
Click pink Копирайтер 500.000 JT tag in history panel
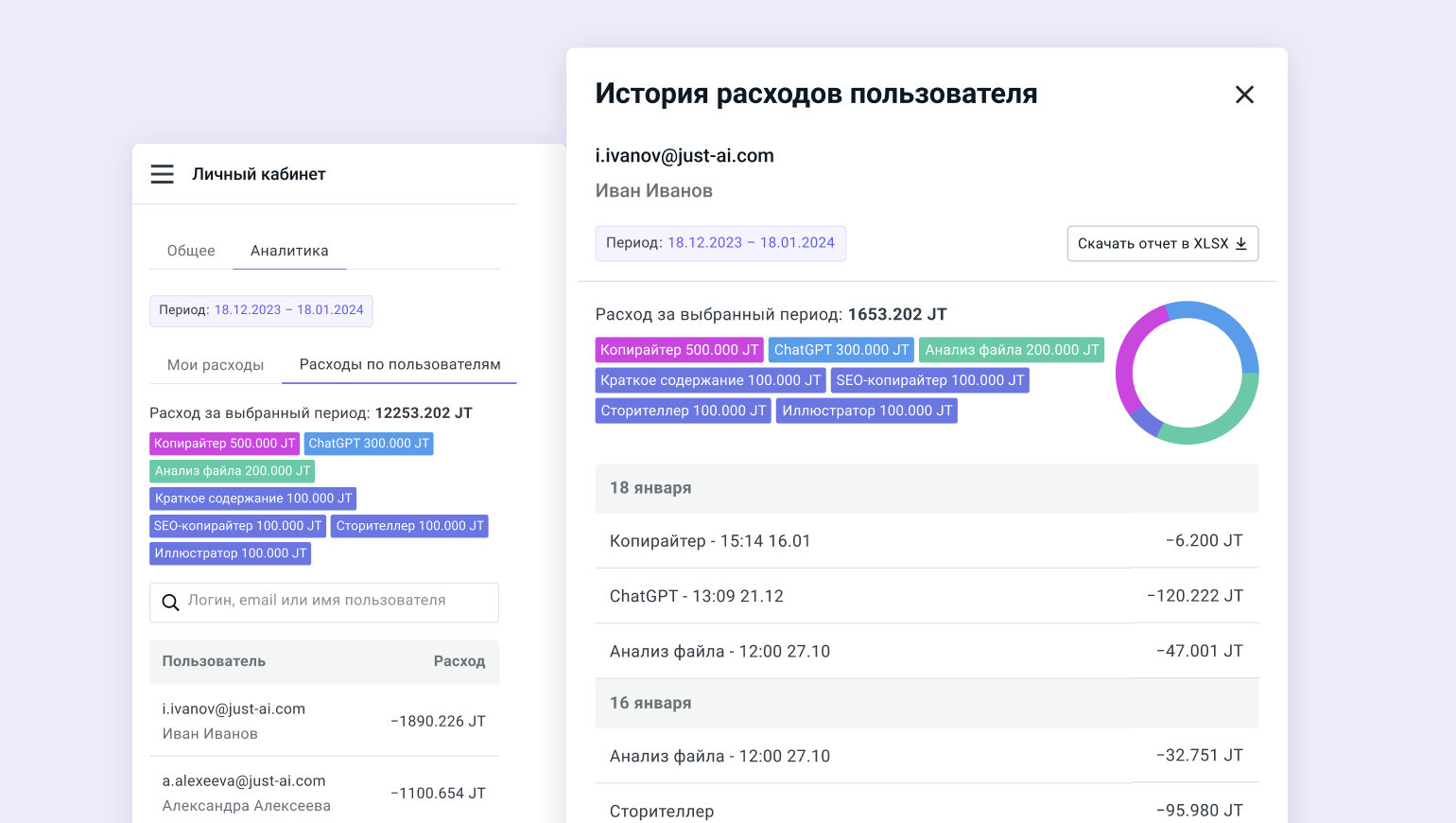click(679, 350)
